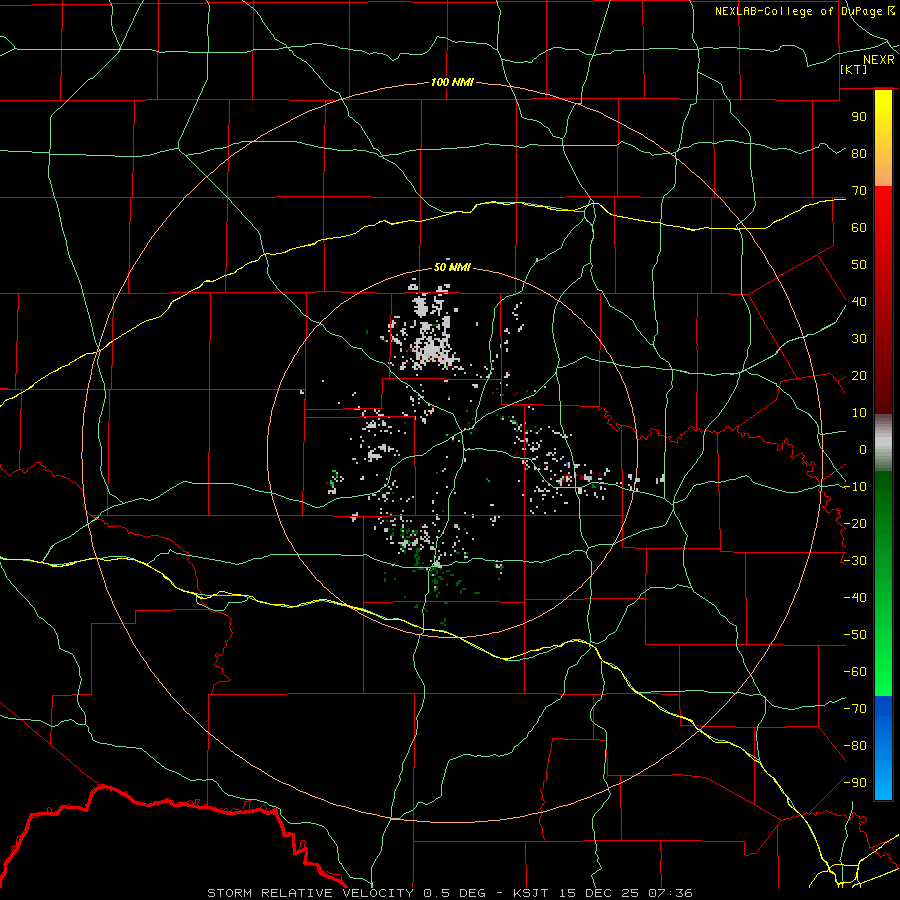Image resolution: width=900 pixels, height=900 pixels.
Task: Click the -90 value on velocity scale
Action: 855,783
